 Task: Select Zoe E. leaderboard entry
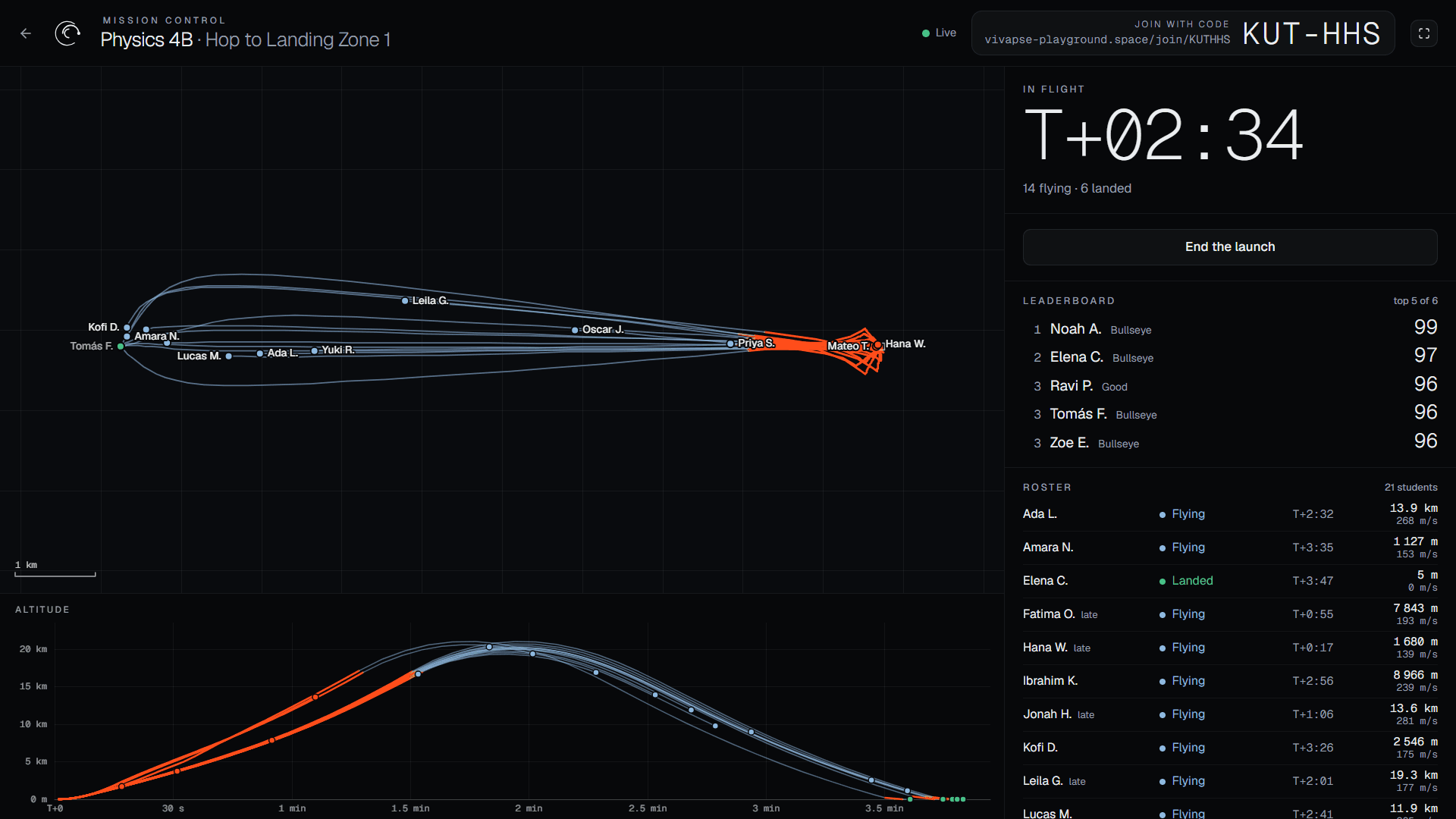coord(1230,442)
